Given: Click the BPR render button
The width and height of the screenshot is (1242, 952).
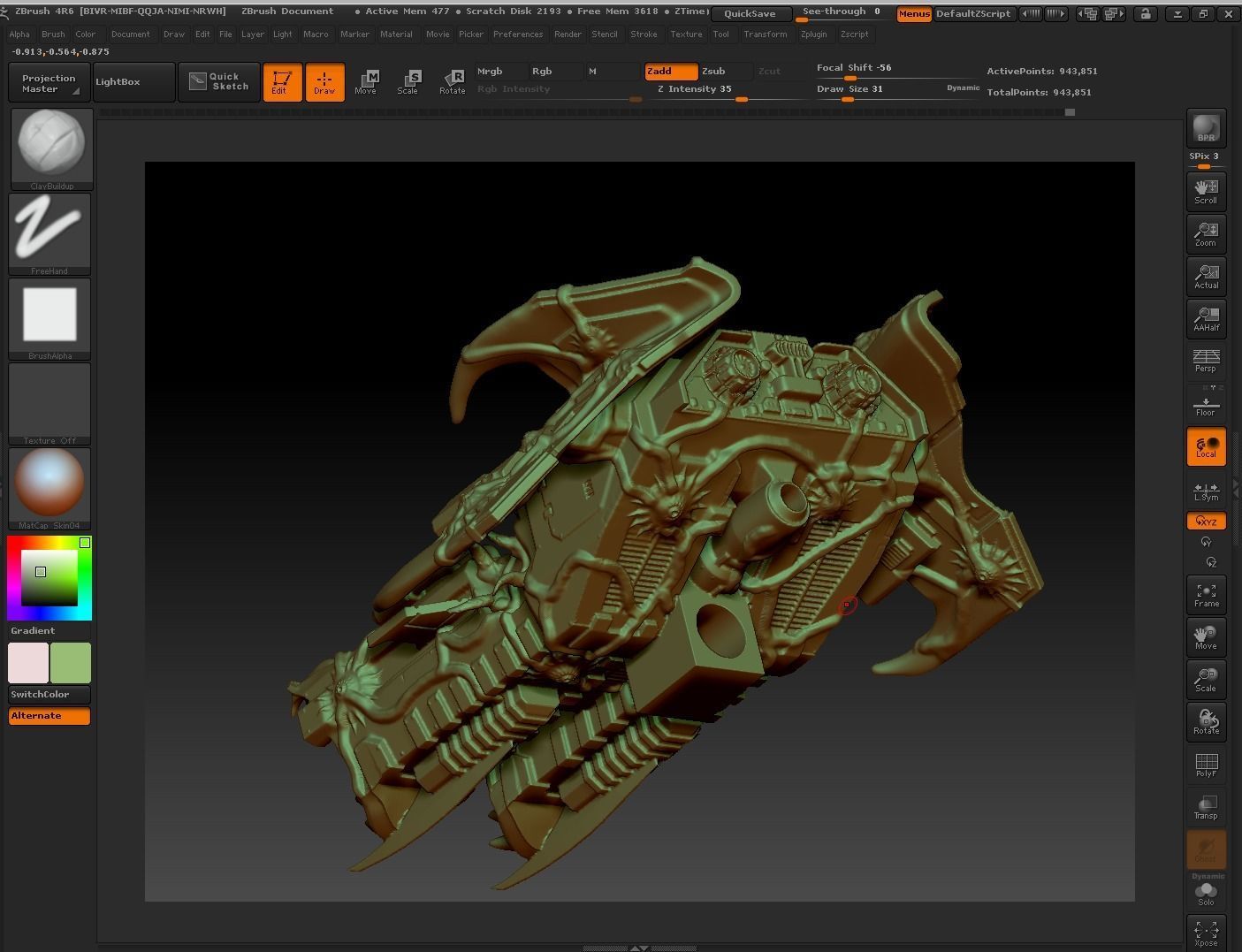Looking at the screenshot, I should pos(1206,129).
